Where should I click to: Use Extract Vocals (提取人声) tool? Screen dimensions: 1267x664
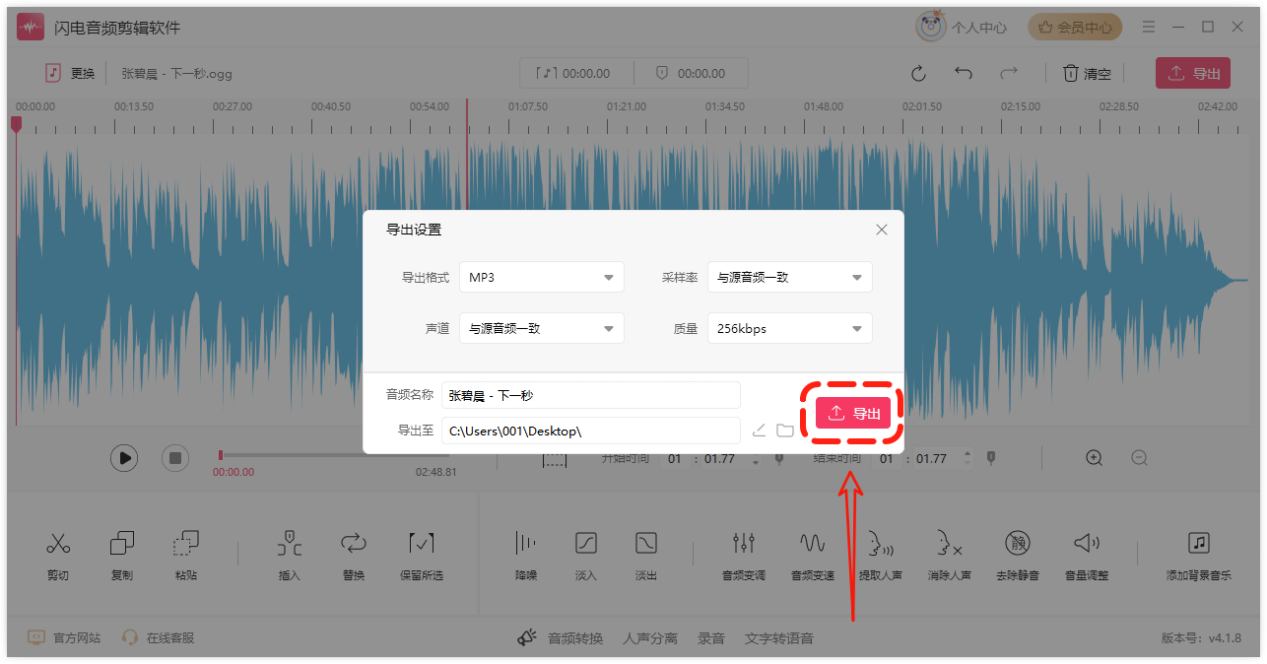tap(880, 555)
